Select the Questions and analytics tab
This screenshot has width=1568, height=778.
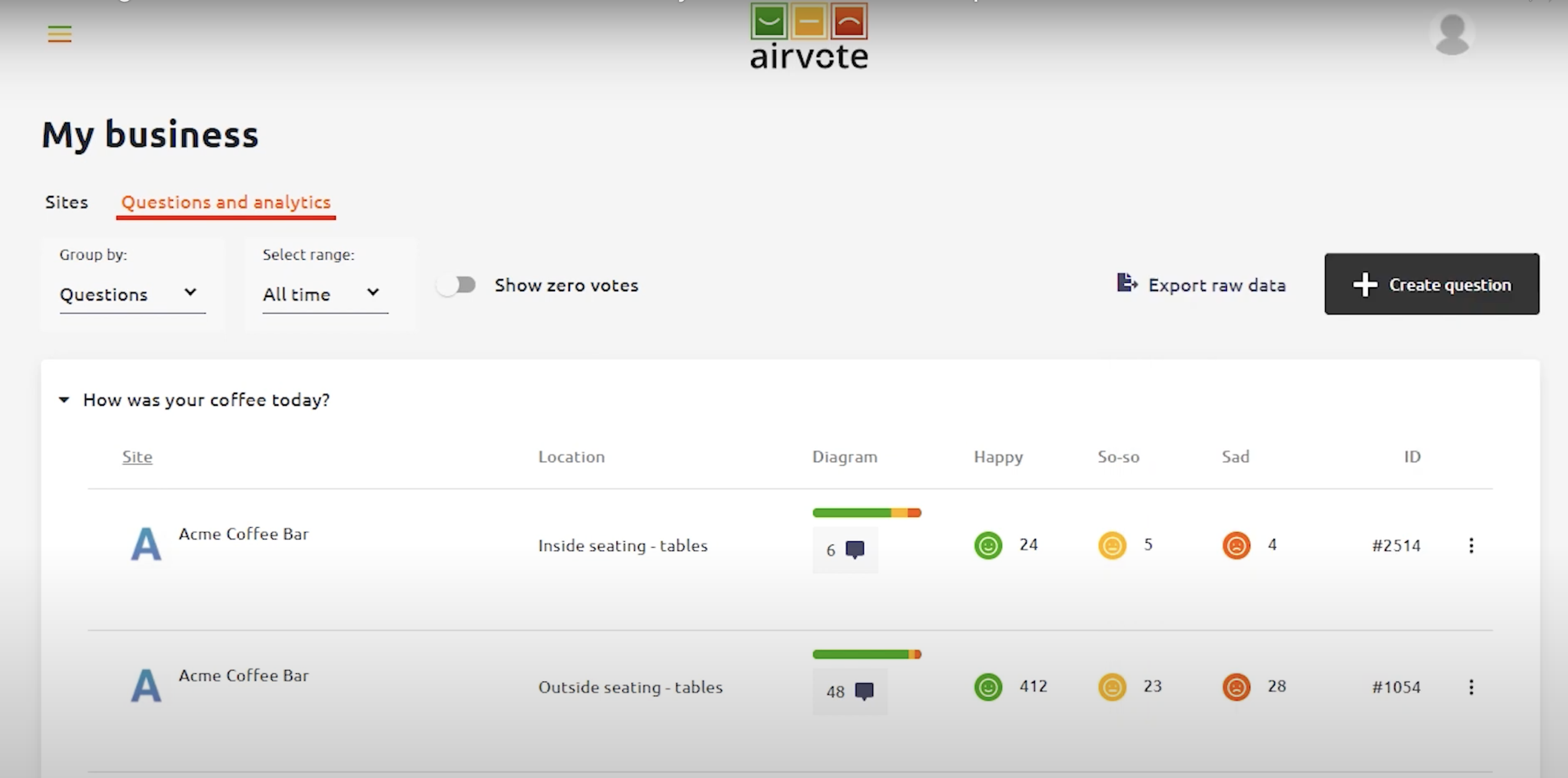(225, 203)
